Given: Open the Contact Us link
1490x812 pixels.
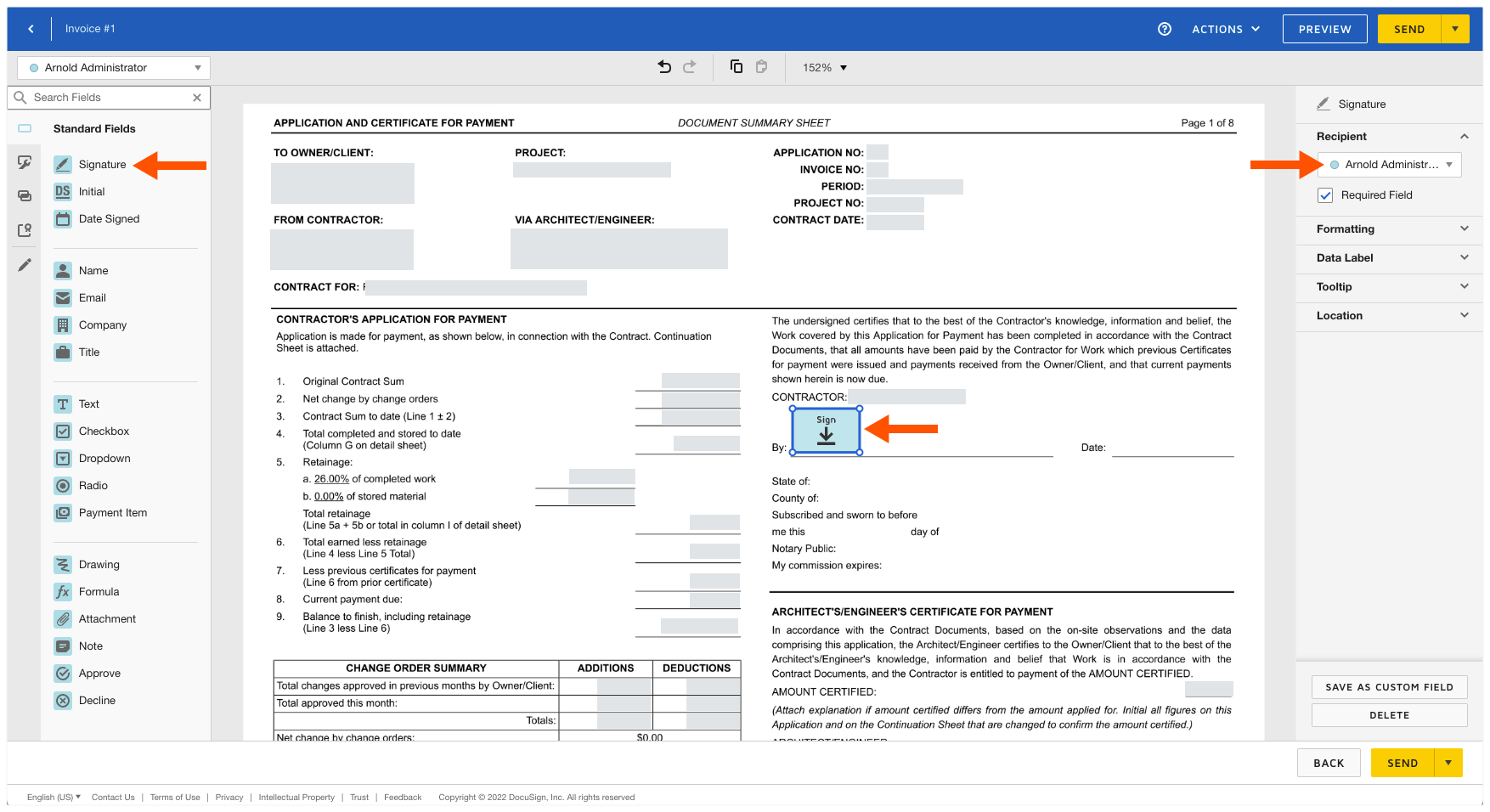Looking at the screenshot, I should [x=113, y=798].
